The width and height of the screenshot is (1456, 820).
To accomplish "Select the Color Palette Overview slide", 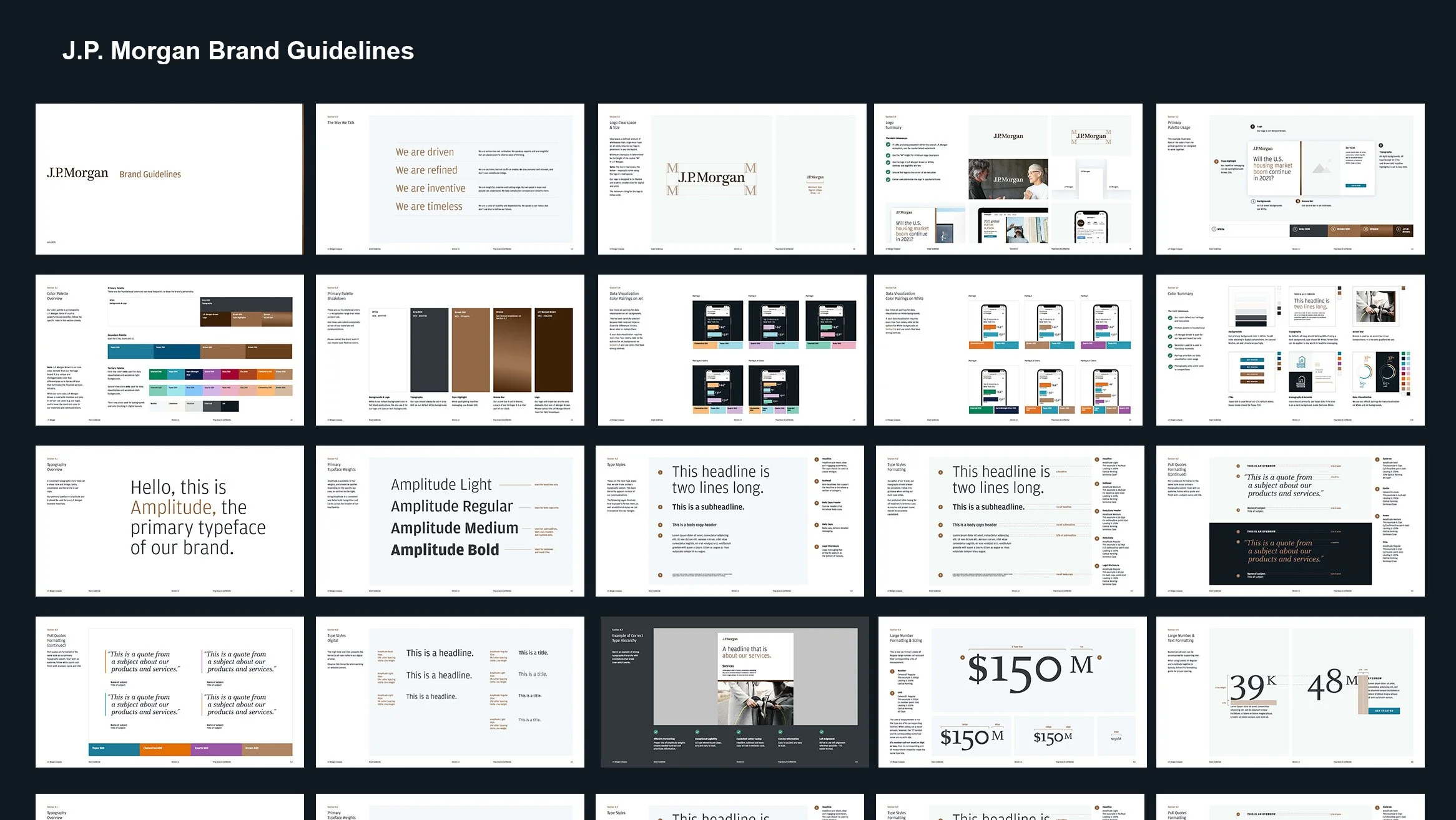I will 169,350.
